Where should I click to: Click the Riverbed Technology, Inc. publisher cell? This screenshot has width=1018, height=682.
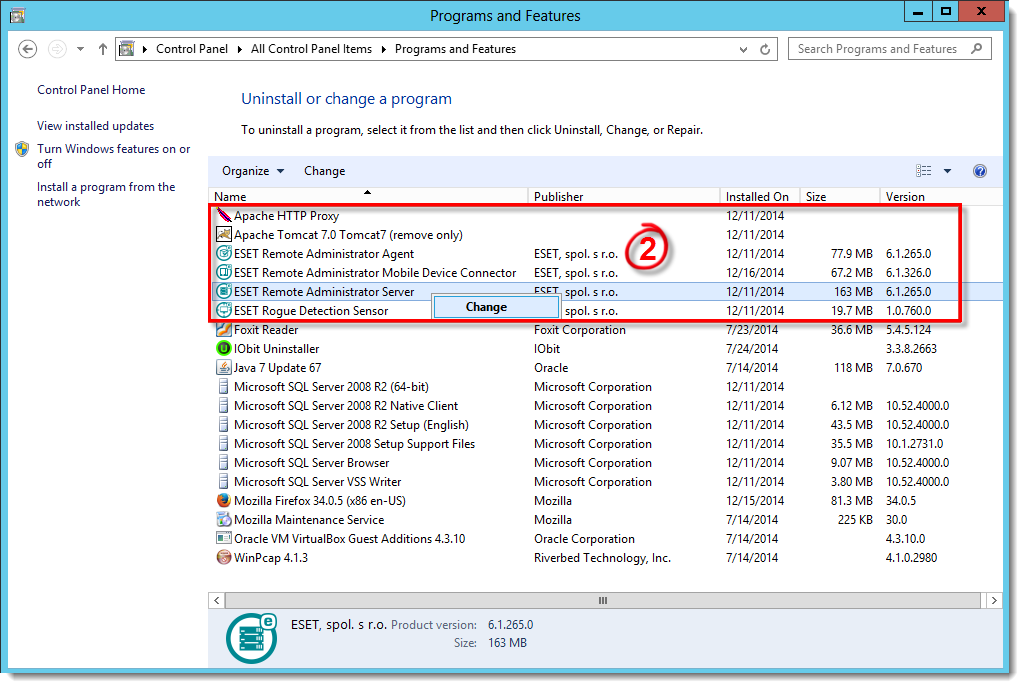602,557
